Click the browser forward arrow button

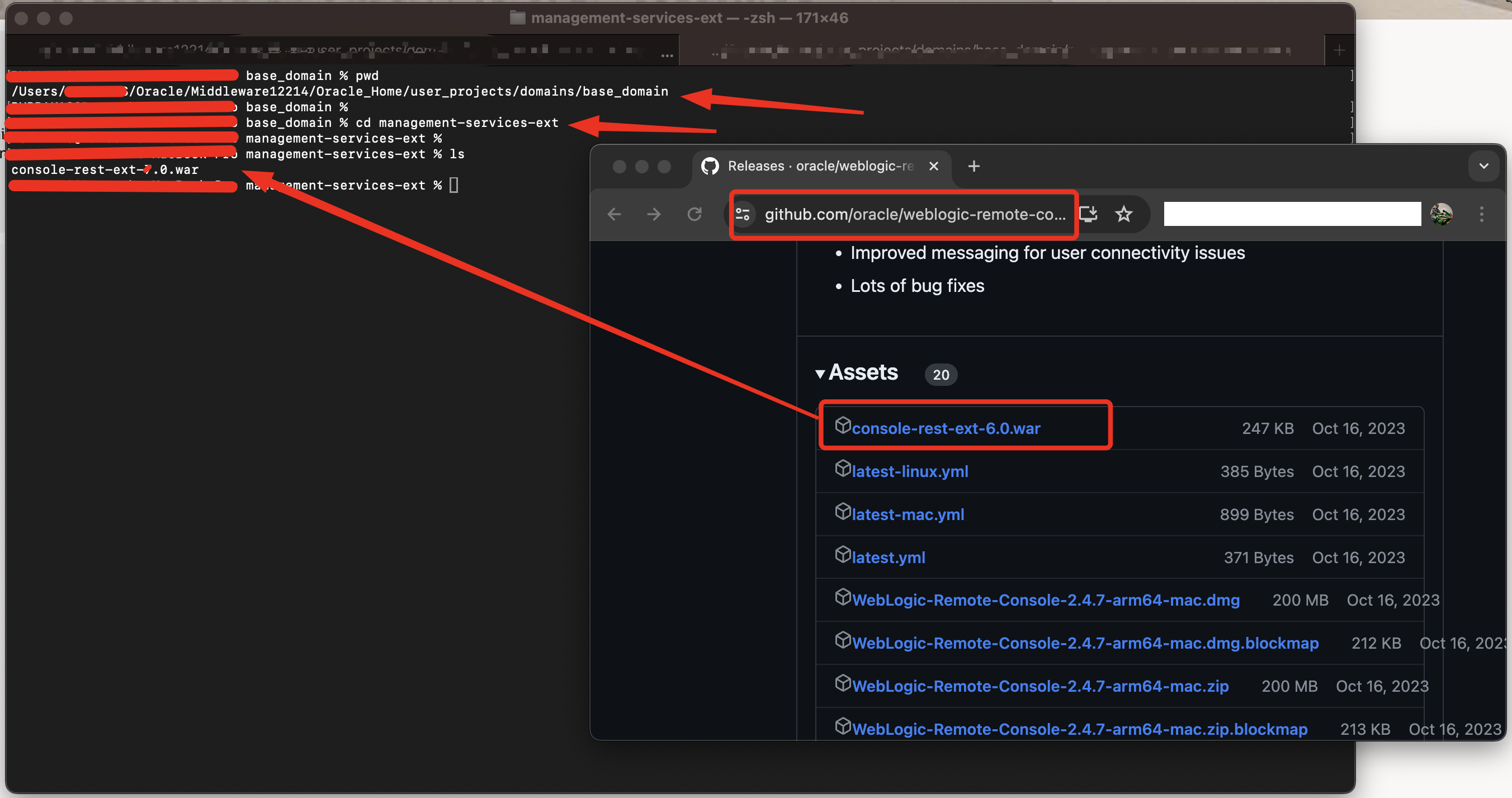click(x=654, y=214)
